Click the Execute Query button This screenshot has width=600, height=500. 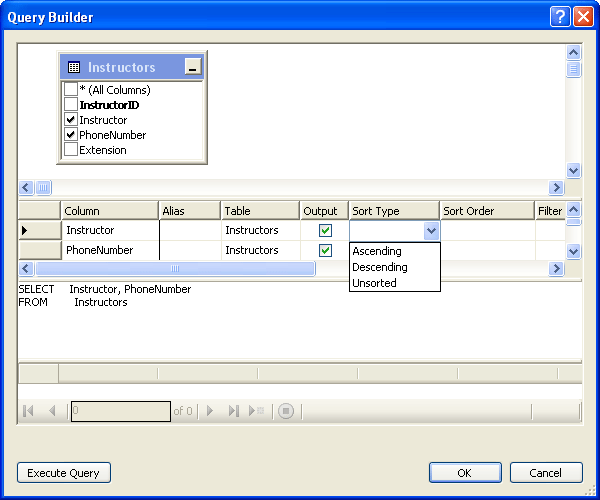(x=64, y=472)
